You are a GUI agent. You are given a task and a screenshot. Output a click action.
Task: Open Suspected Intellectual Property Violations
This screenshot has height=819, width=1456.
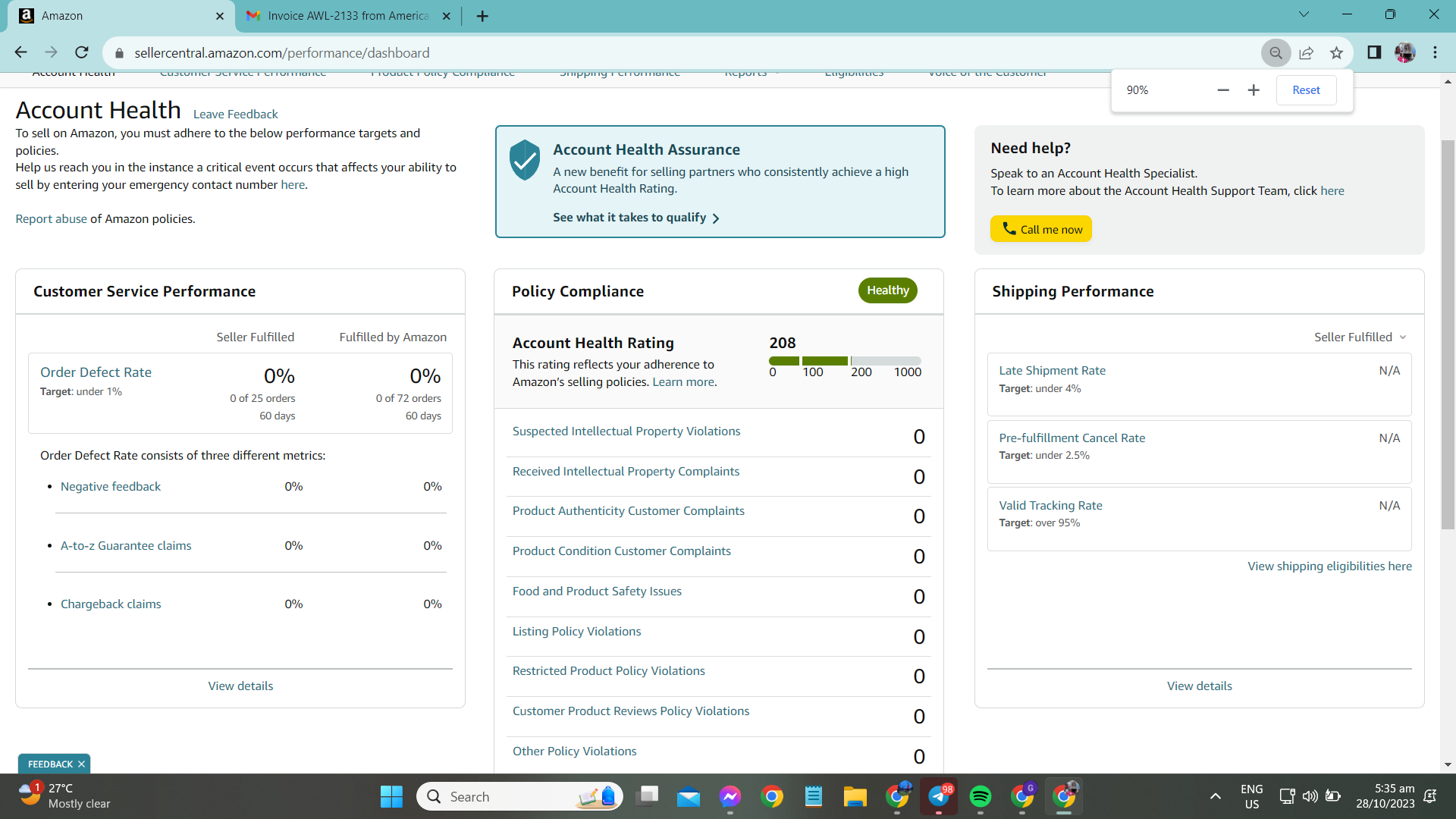click(626, 431)
